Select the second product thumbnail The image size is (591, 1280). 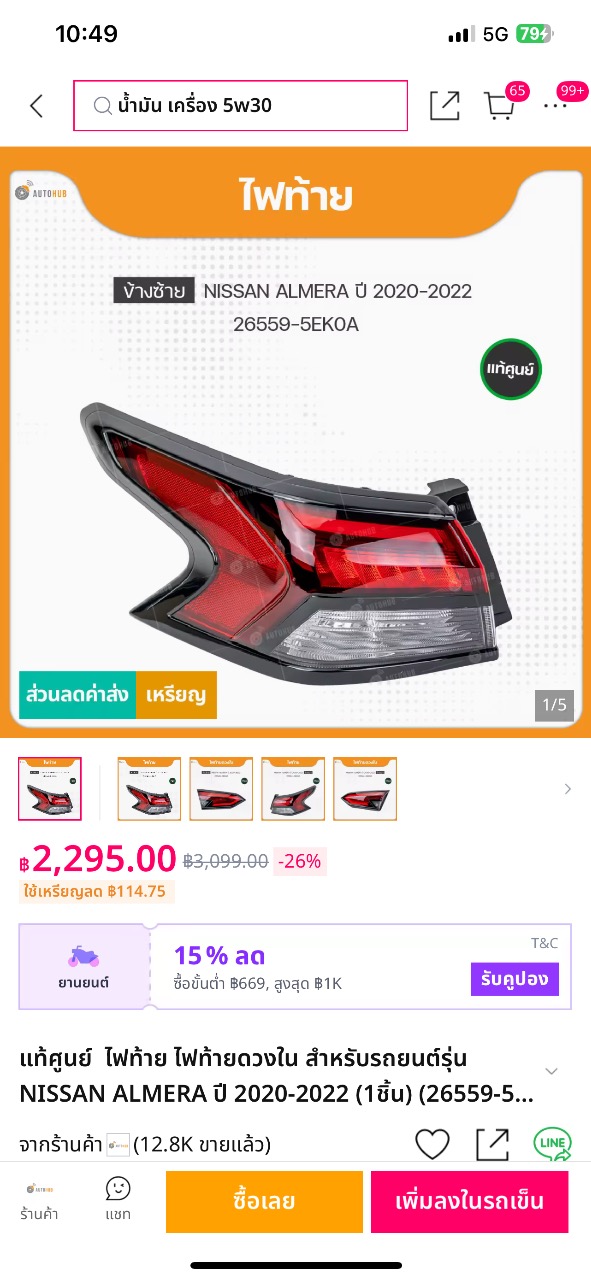point(149,789)
